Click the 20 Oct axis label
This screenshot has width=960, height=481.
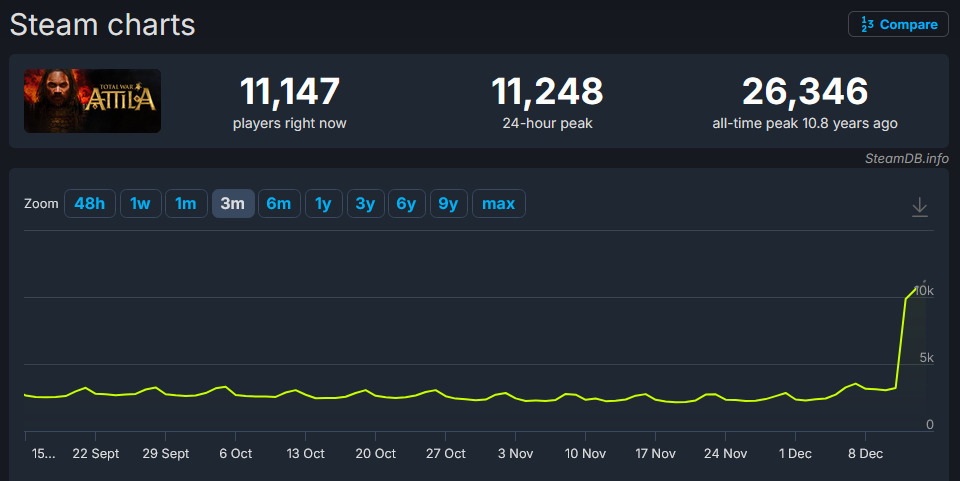tap(375, 453)
